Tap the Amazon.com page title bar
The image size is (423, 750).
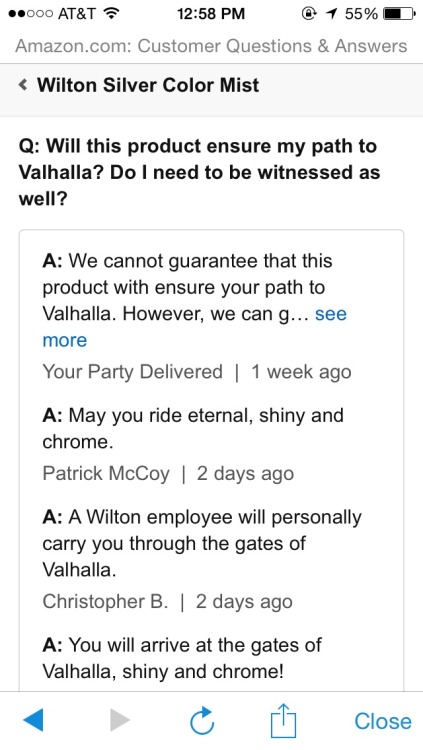click(212, 46)
